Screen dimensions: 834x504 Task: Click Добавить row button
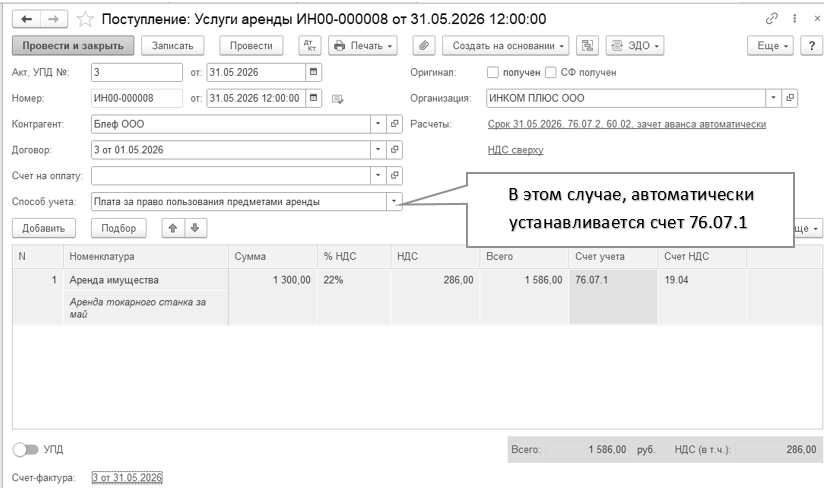pos(44,228)
